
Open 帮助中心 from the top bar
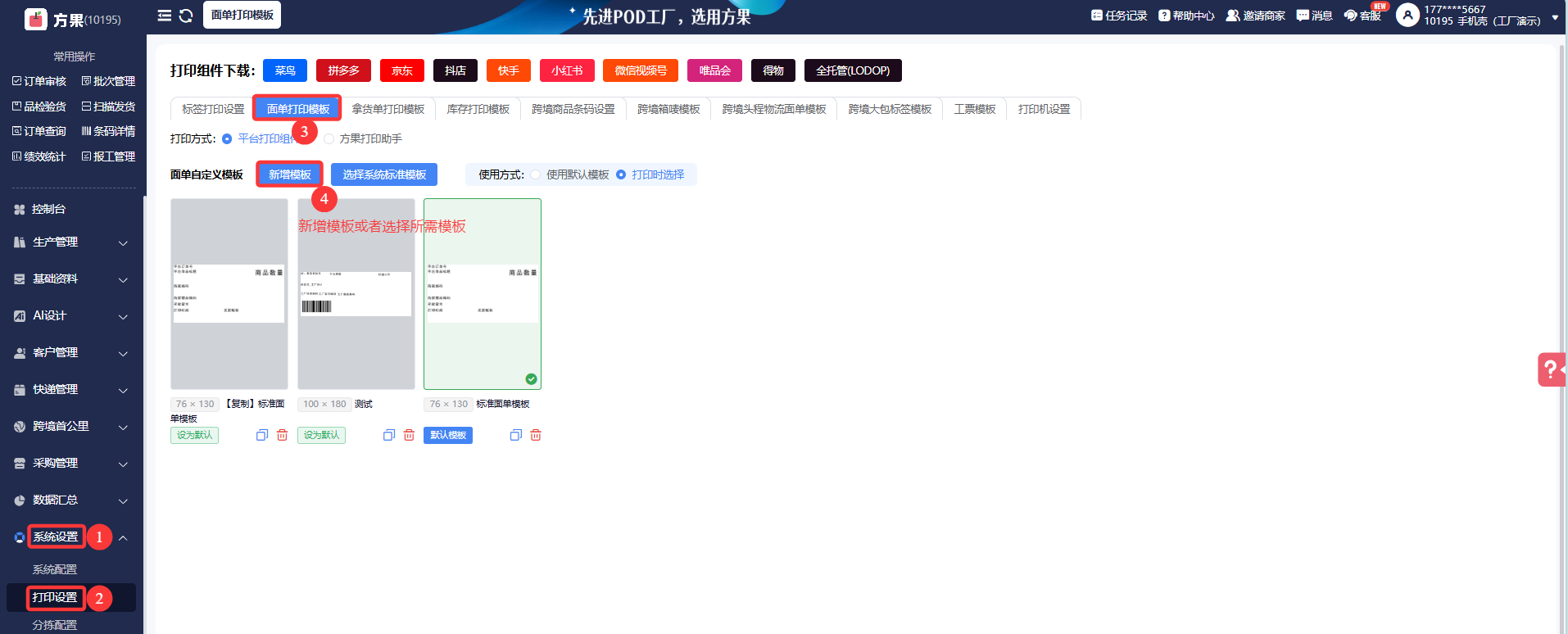tap(1186, 16)
